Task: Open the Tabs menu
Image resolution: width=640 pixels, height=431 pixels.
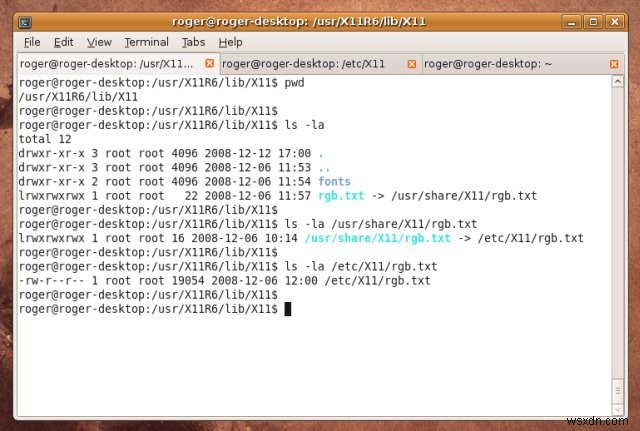Action: [193, 42]
